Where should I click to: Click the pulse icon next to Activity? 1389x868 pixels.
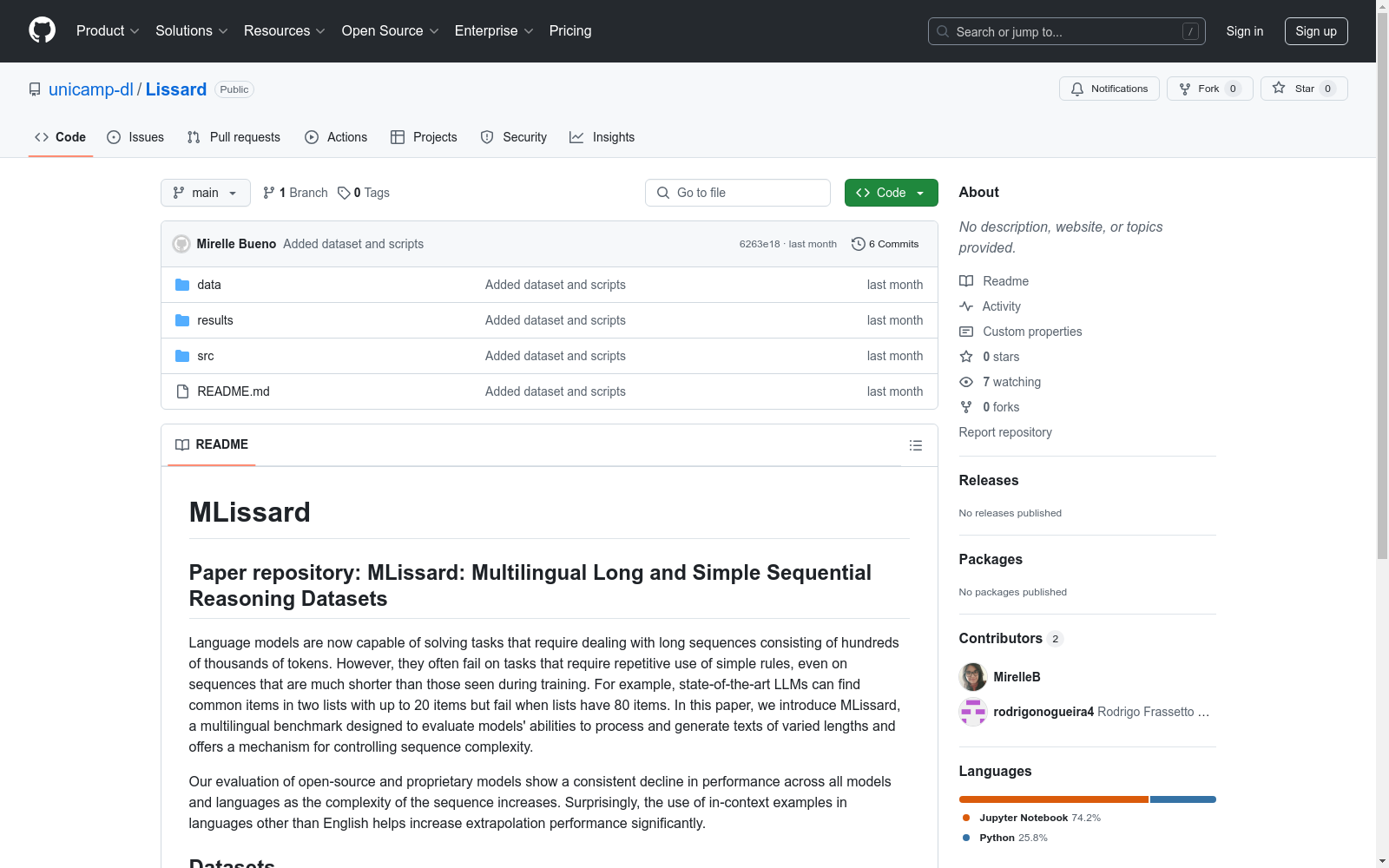pos(966,306)
